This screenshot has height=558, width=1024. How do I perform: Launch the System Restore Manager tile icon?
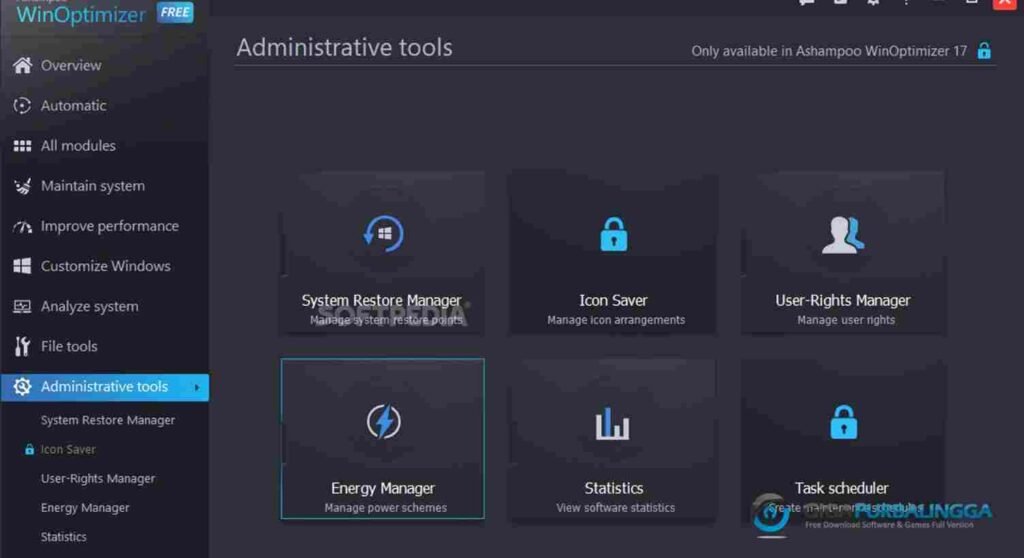[383, 234]
